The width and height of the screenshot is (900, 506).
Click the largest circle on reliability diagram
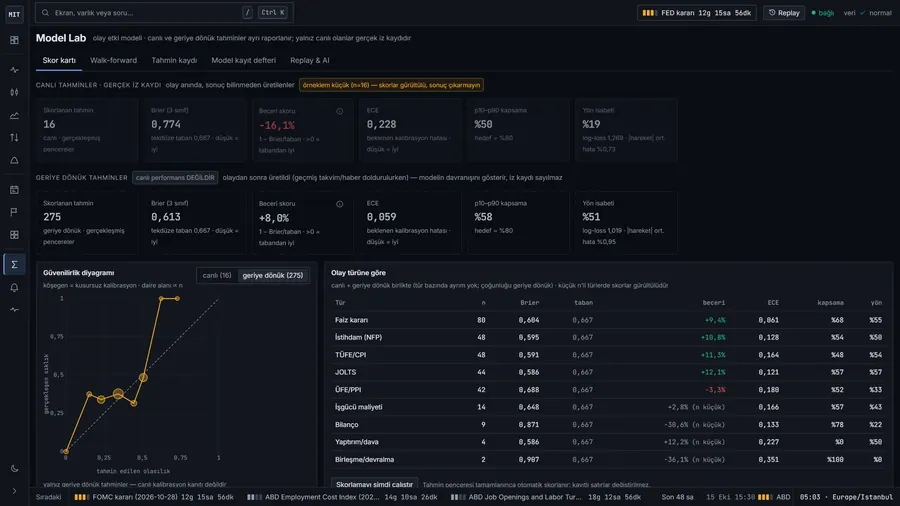click(x=118, y=394)
